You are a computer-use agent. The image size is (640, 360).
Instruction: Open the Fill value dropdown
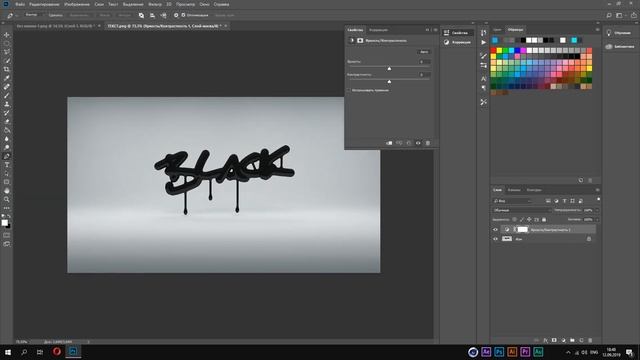pos(597,220)
